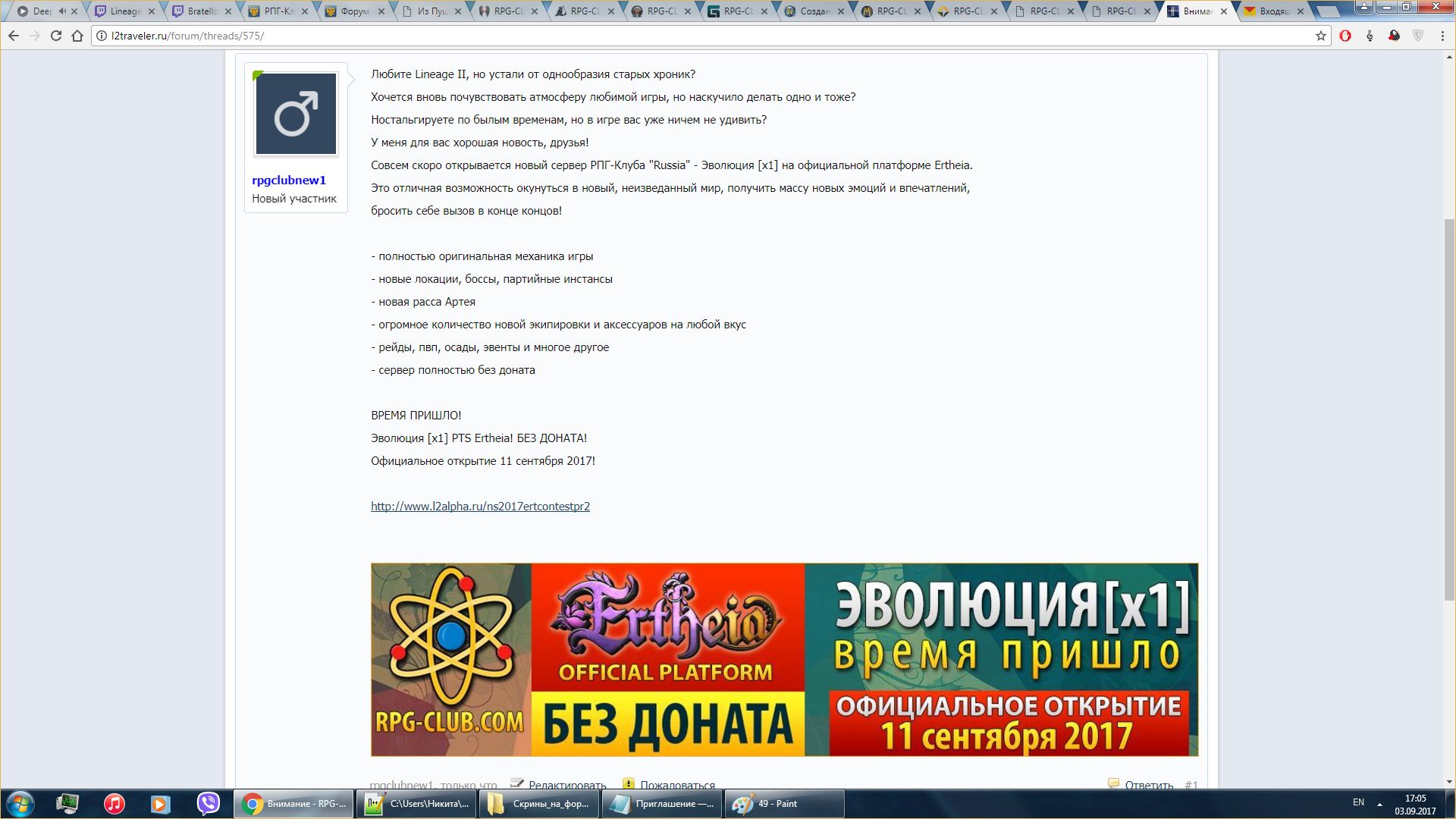Screen dimensions: 1456x819
Task: Click the grey shield extension icon
Action: click(1418, 36)
